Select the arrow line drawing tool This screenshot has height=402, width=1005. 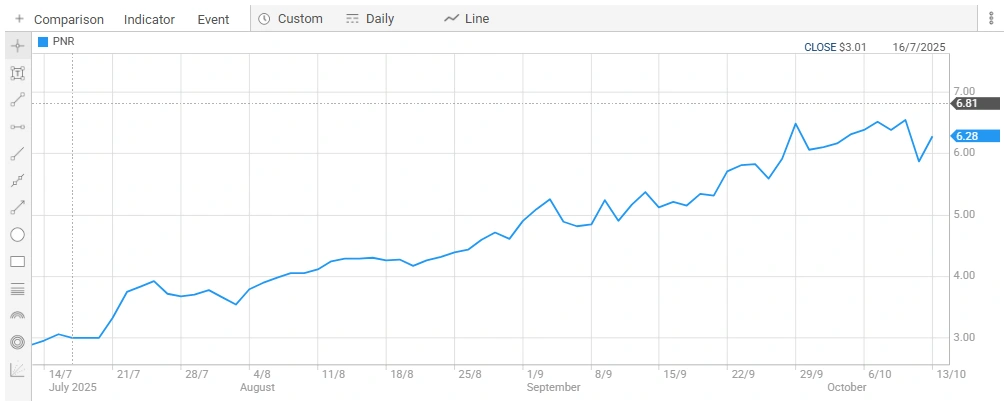click(17, 208)
